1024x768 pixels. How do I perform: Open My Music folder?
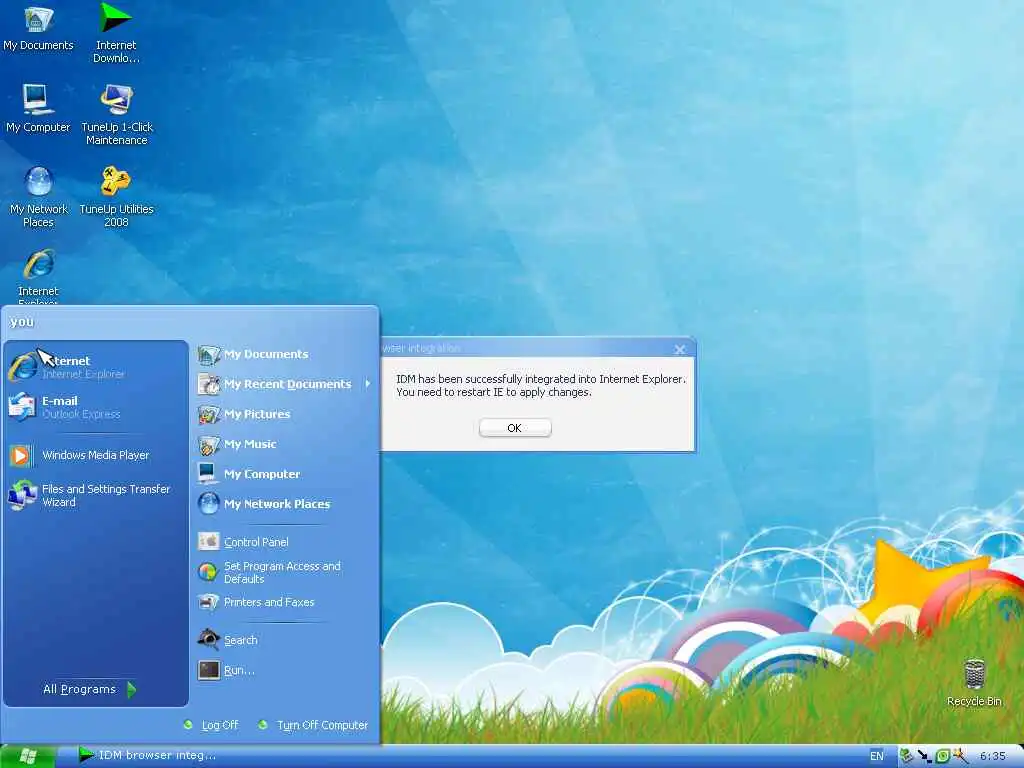285,444
